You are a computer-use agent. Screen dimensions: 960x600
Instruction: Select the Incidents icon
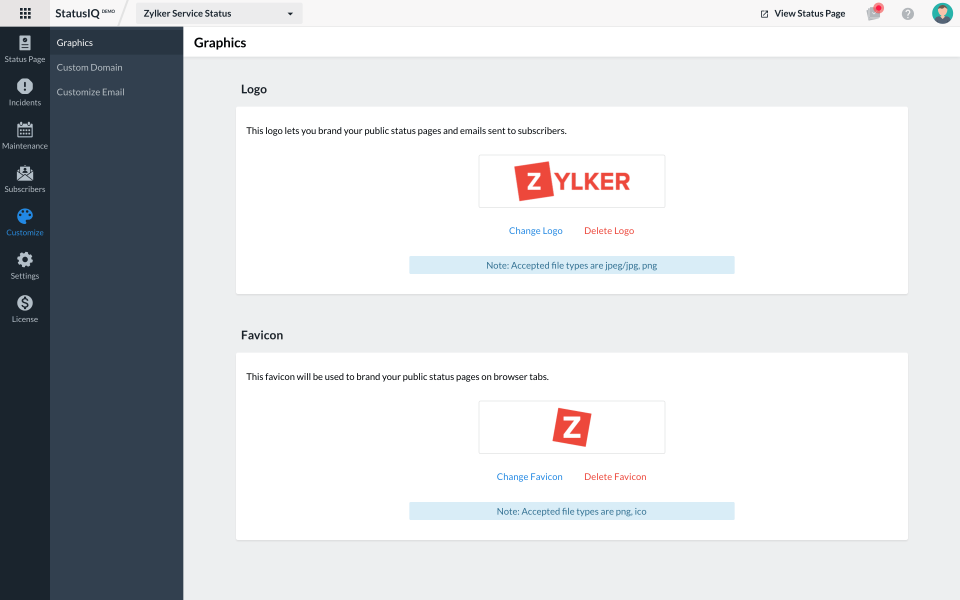(24, 89)
